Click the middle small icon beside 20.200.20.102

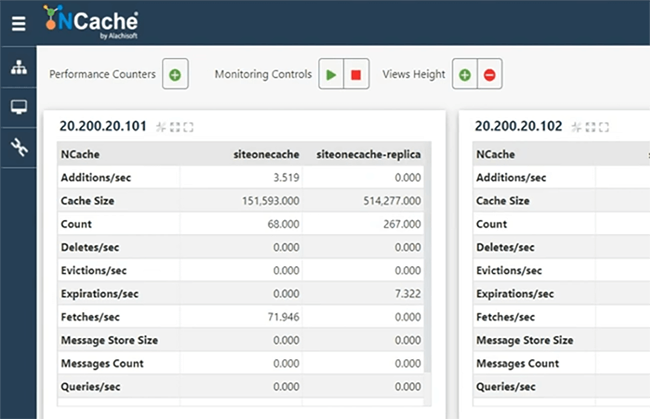(590, 127)
